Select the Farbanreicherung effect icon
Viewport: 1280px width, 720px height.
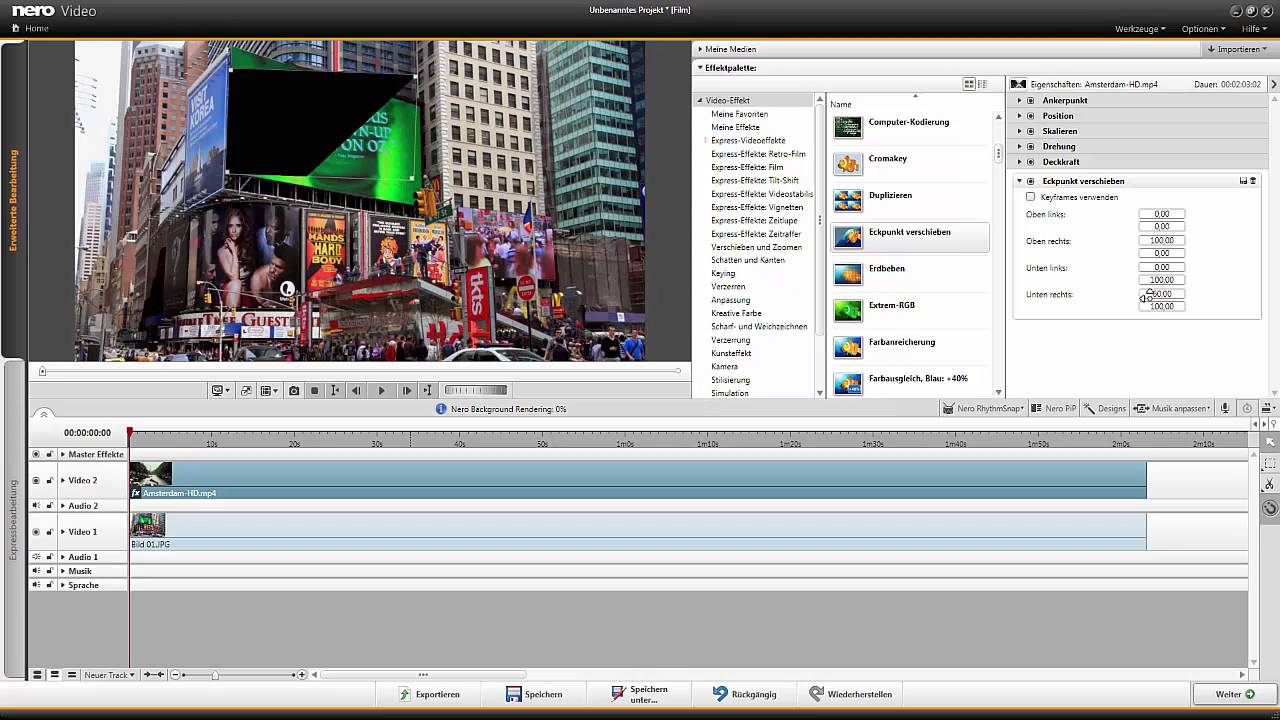tap(848, 347)
